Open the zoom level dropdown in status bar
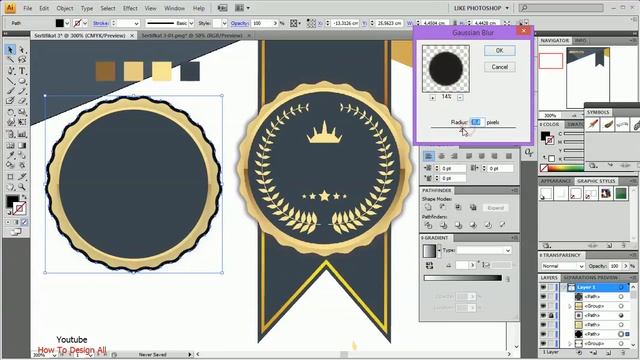640x360 pixels. pos(54,355)
